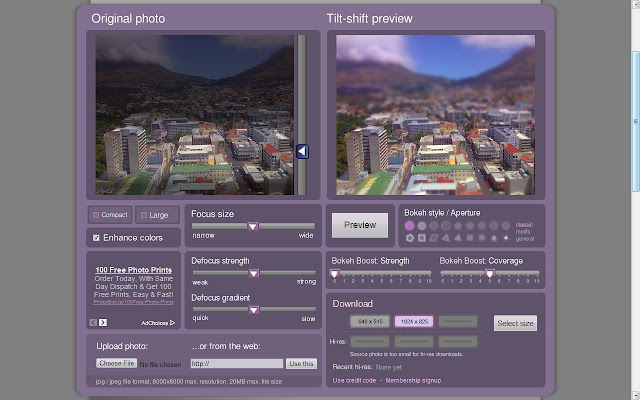Screen dimensions: 640x400
Task: Select the square outline bokeh shape
Action: click(x=422, y=238)
